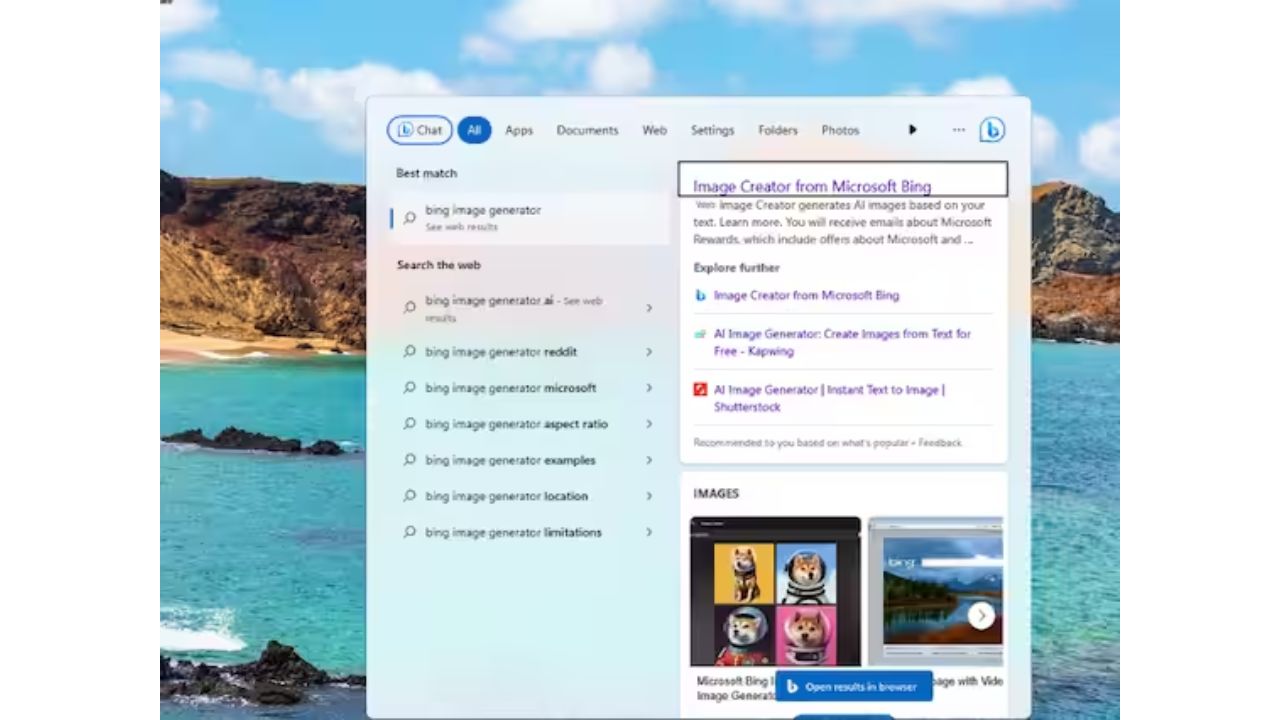This screenshot has width=1280, height=720.
Task: Select the All search filter tab
Action: [x=474, y=130]
